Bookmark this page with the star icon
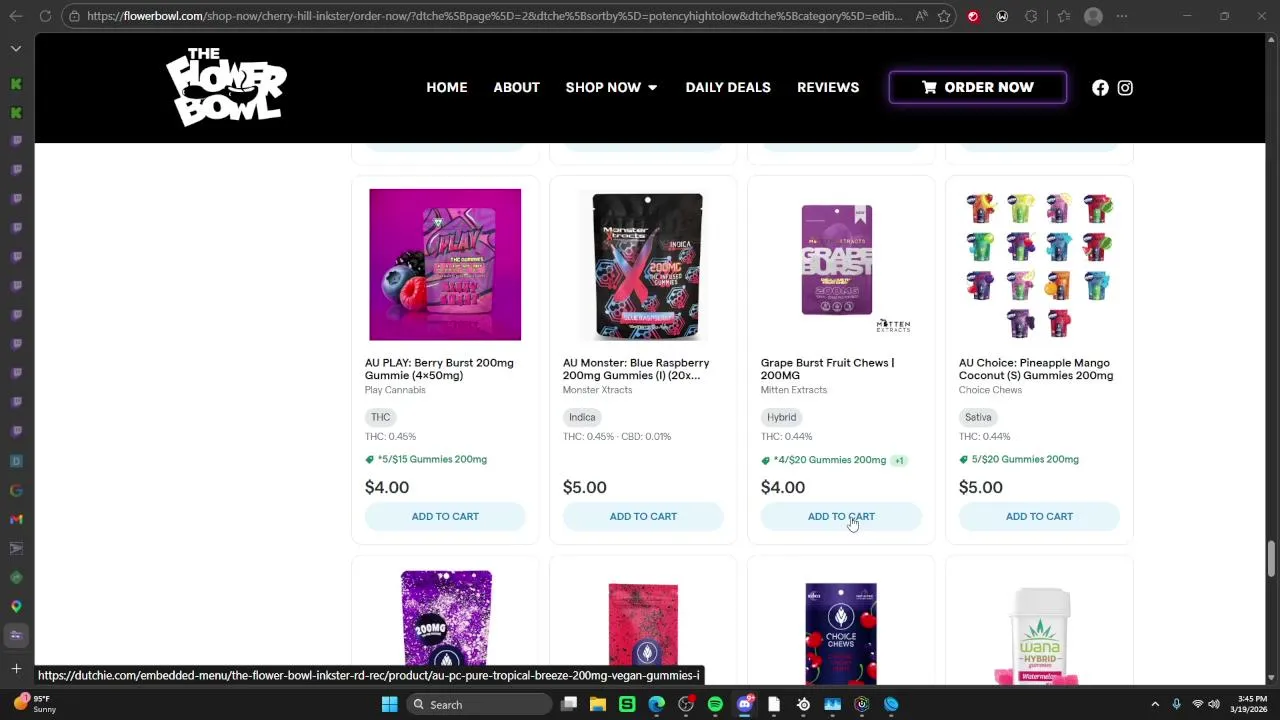 pyautogui.click(x=944, y=16)
